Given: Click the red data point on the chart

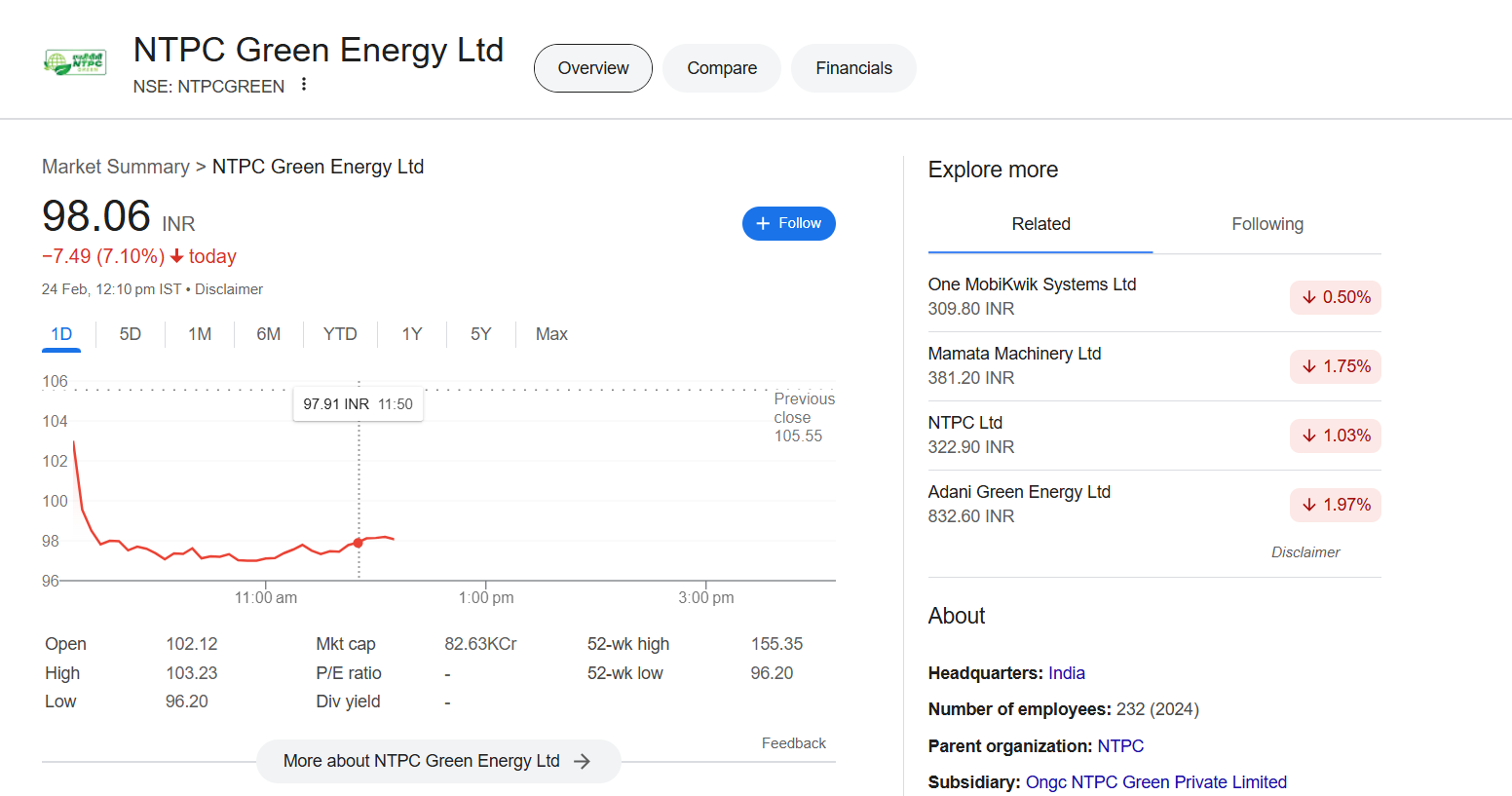Looking at the screenshot, I should [359, 543].
